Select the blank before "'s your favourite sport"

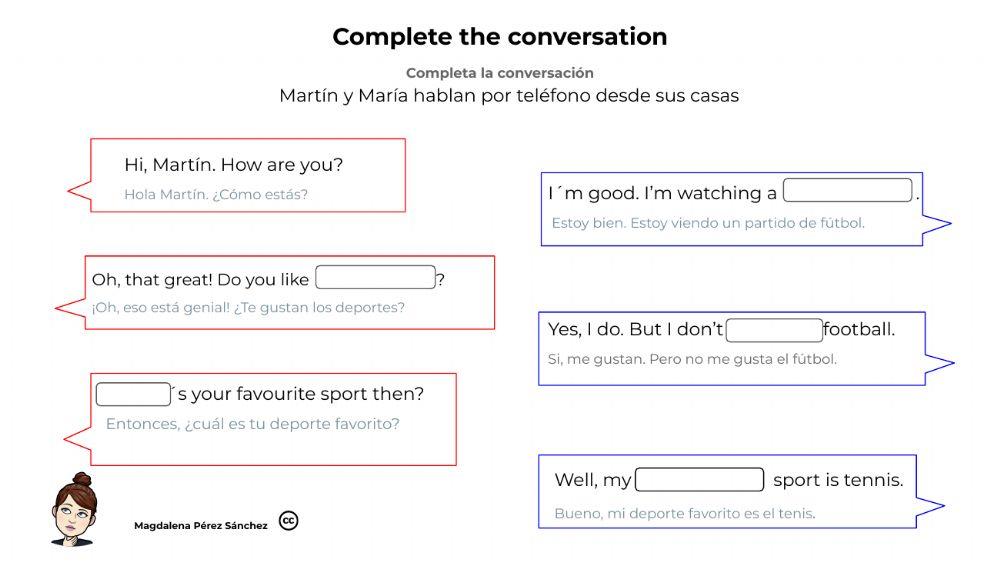pos(133,394)
